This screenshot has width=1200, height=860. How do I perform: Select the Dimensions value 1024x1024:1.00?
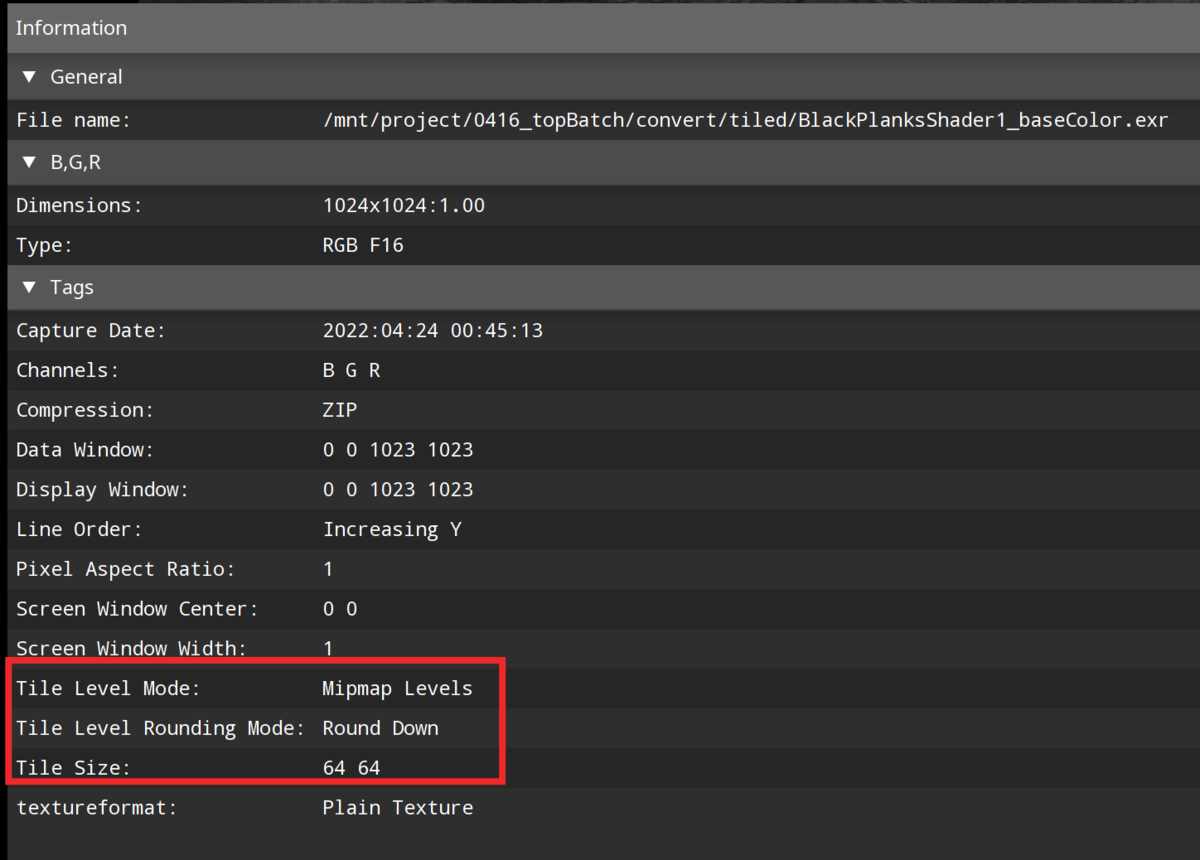pos(404,206)
